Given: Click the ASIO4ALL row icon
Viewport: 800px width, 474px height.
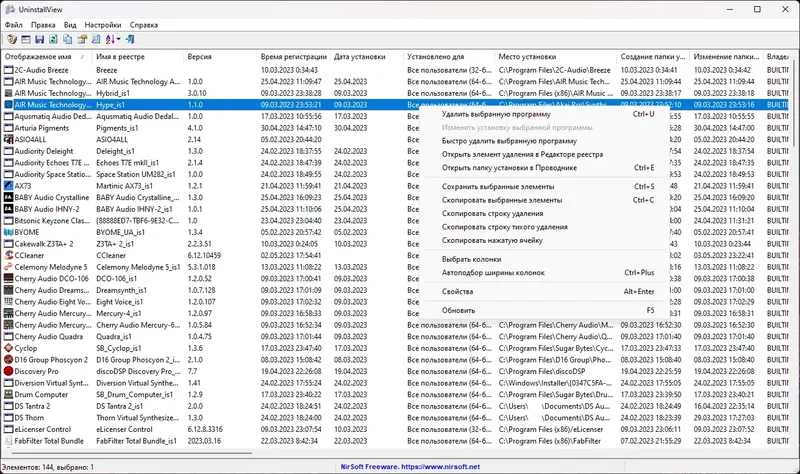Looking at the screenshot, I should (8, 139).
